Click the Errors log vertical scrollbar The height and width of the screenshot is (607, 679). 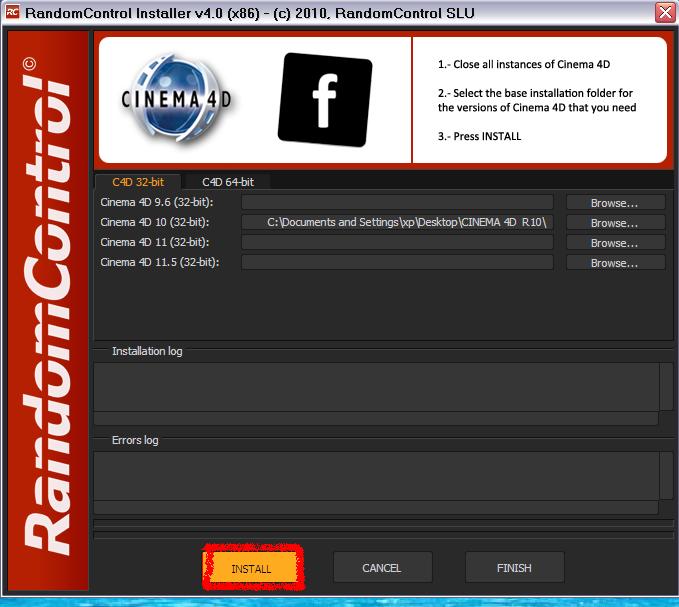click(x=666, y=476)
